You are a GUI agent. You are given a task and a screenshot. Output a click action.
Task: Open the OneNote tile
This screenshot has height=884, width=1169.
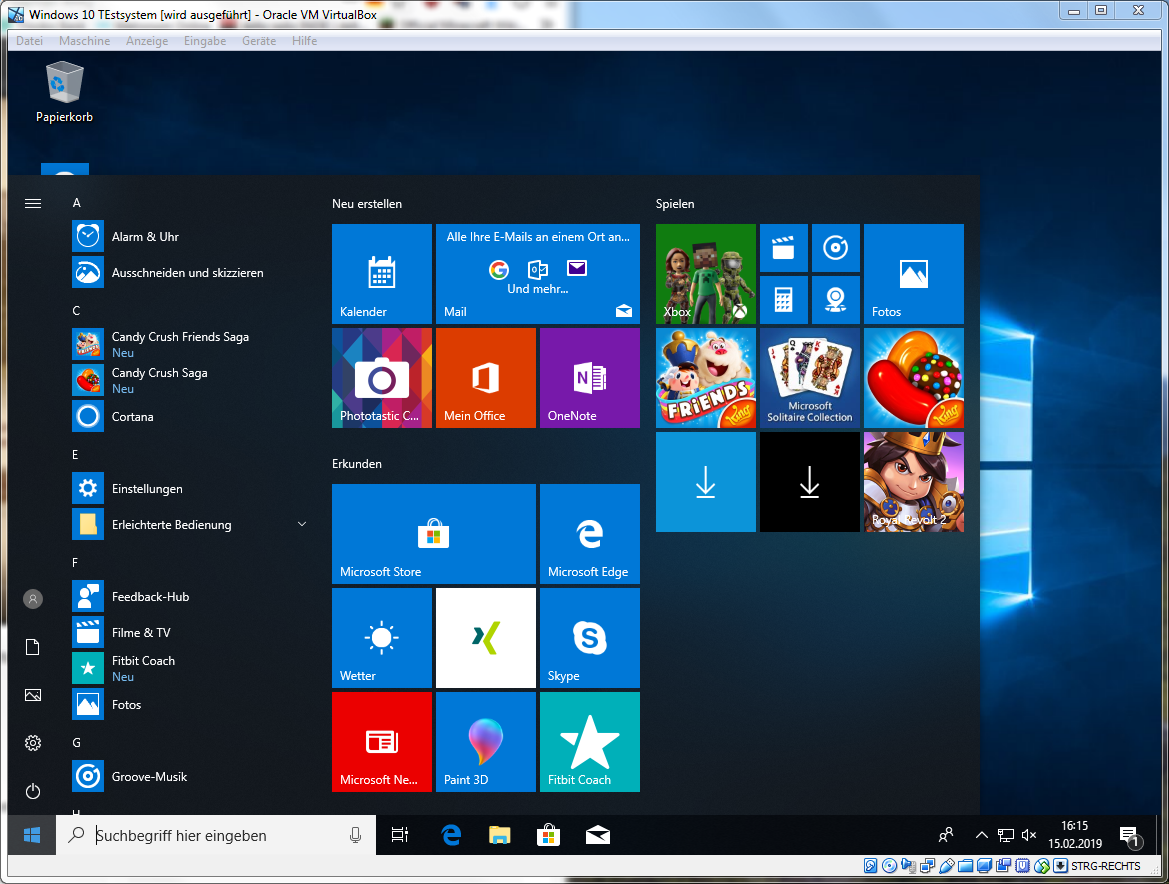pyautogui.click(x=589, y=378)
